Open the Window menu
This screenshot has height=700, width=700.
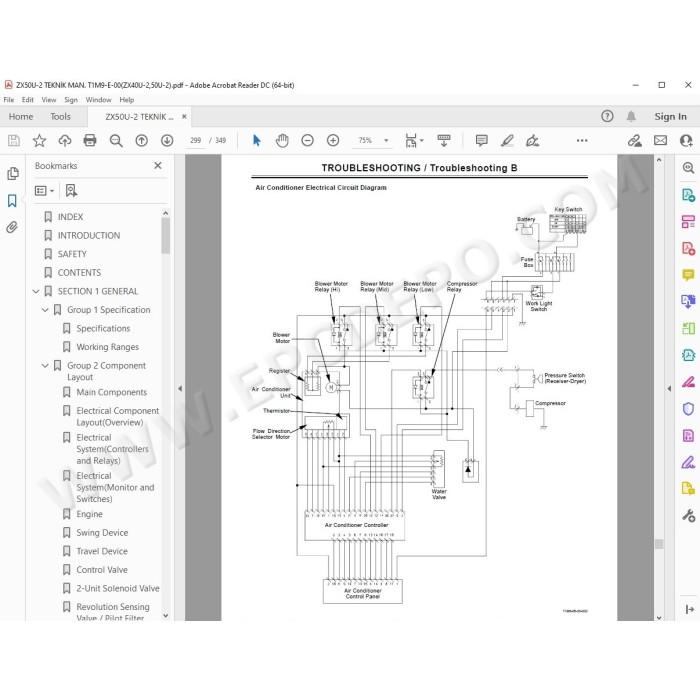[x=98, y=100]
